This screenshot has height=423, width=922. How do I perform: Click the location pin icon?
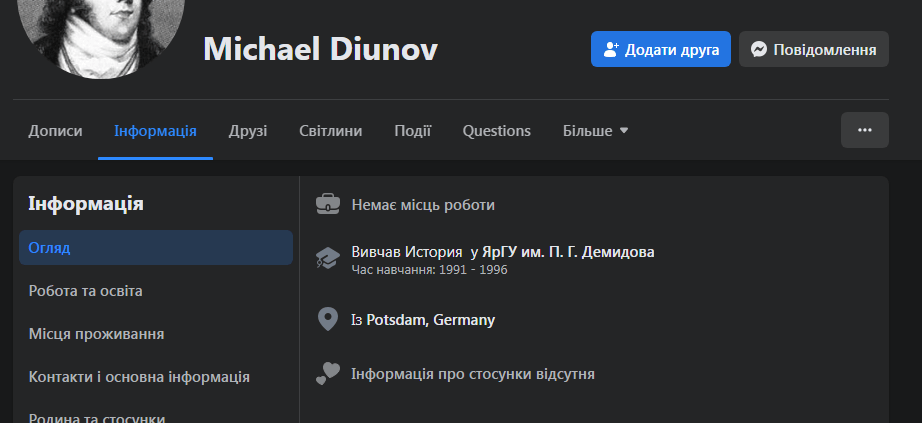(x=327, y=320)
